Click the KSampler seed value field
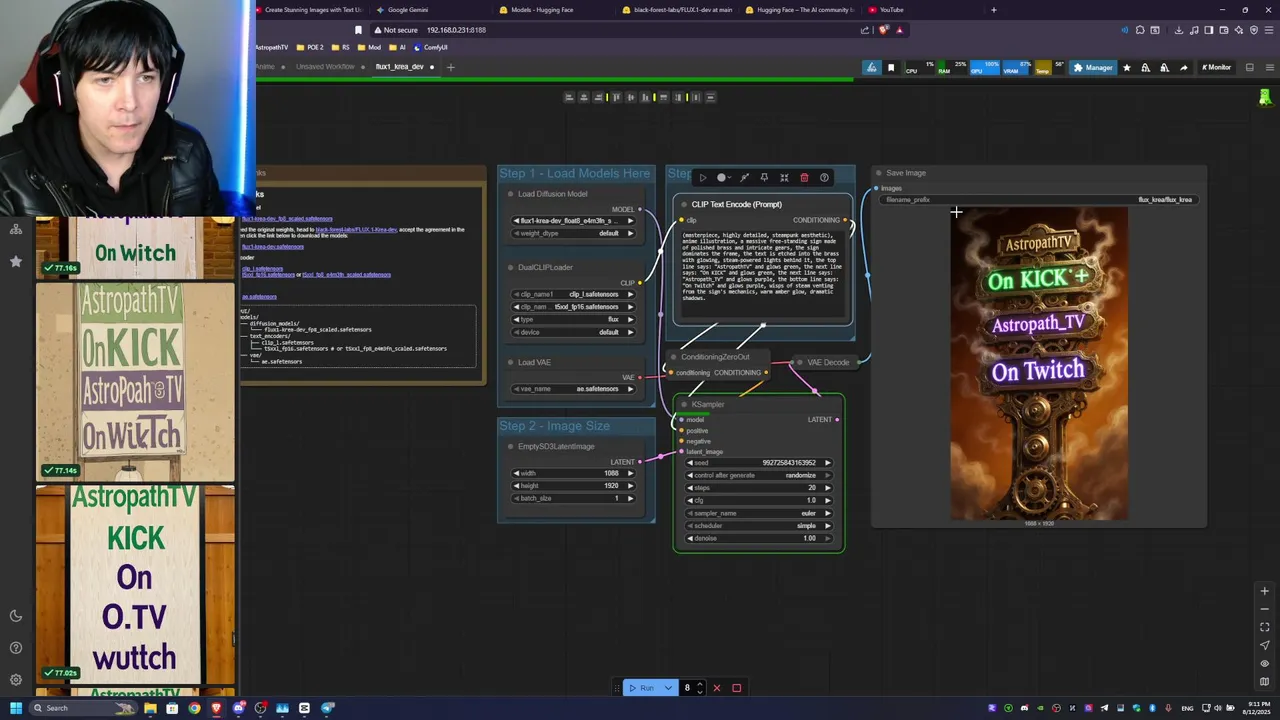1280x720 pixels. click(x=759, y=463)
